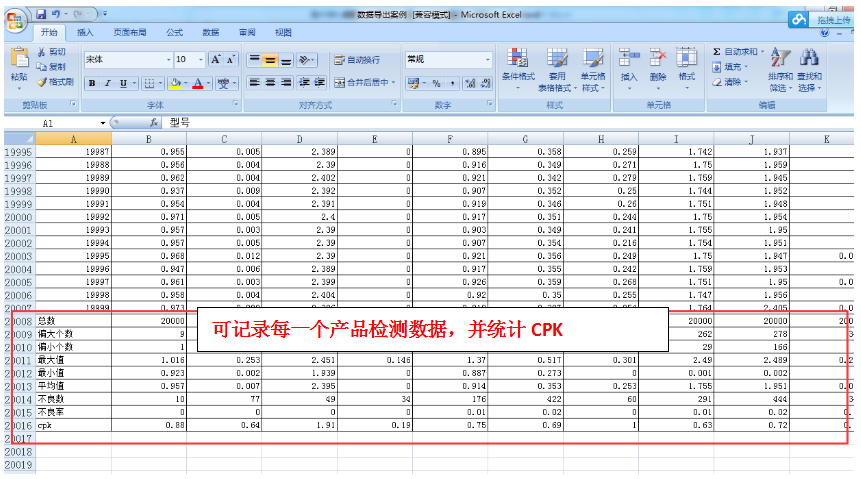Open Conditional Formatting (条件格式)
861x479 pixels.
click(x=518, y=58)
